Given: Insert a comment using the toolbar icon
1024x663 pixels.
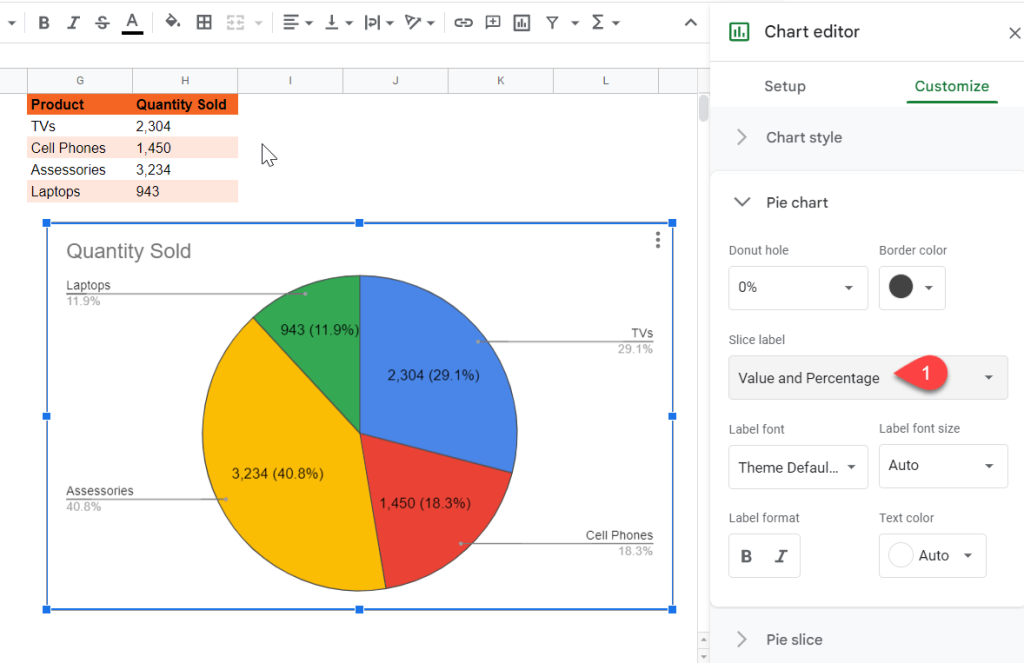Looking at the screenshot, I should (x=492, y=21).
